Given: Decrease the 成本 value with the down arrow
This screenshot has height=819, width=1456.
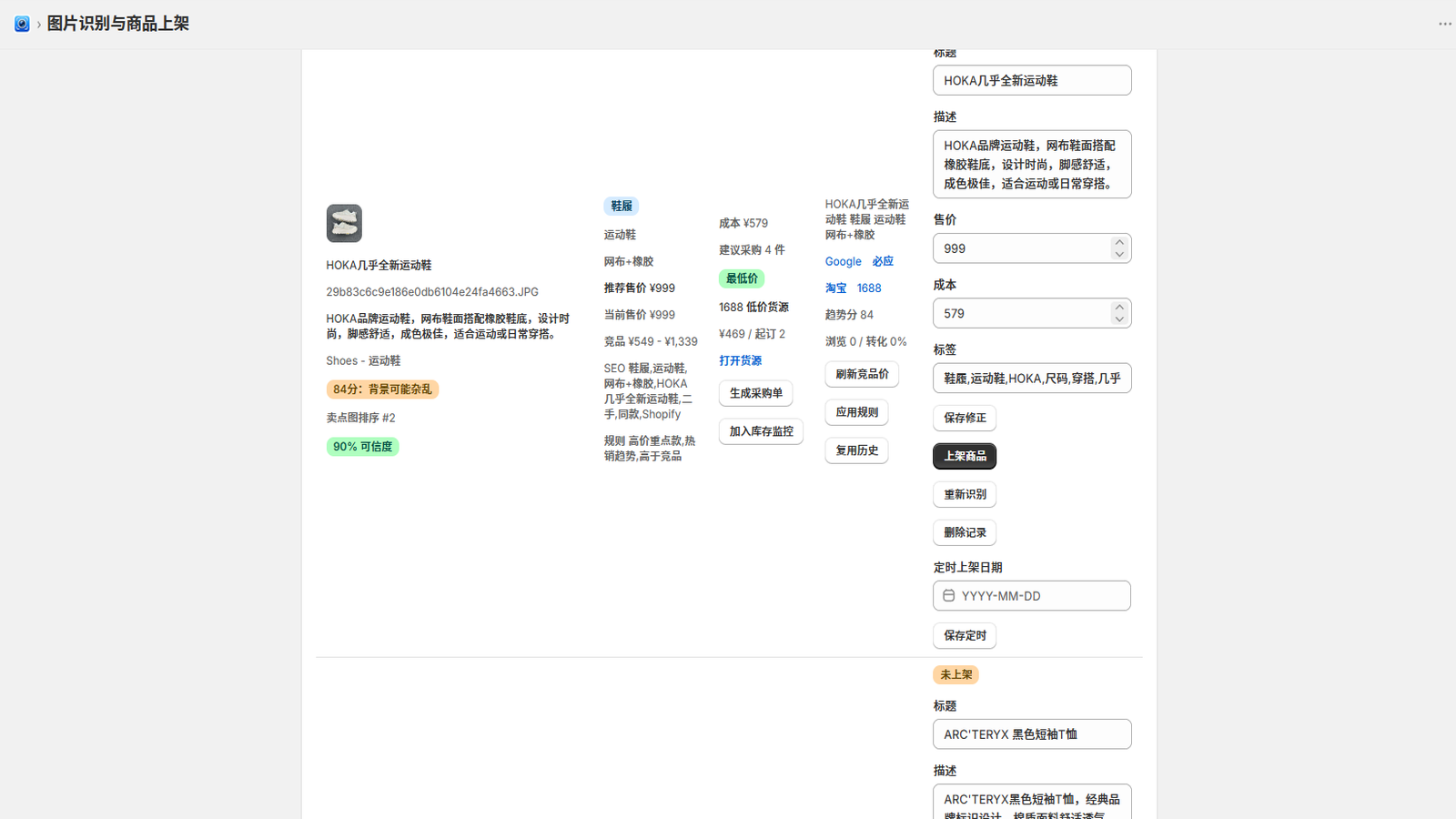Looking at the screenshot, I should point(1119,318).
